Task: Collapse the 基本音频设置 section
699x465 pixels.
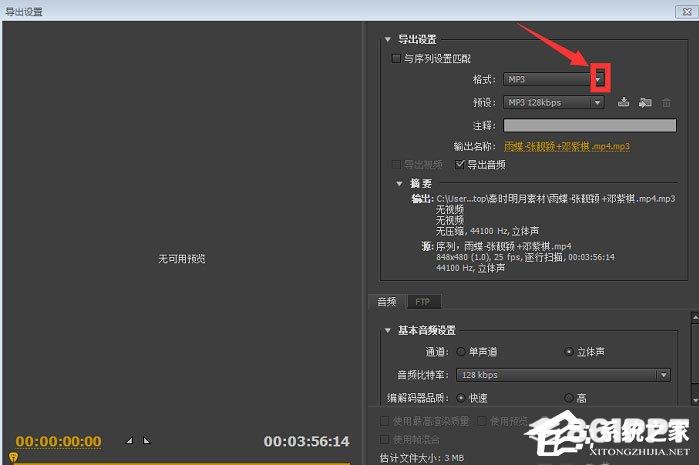Action: point(388,330)
